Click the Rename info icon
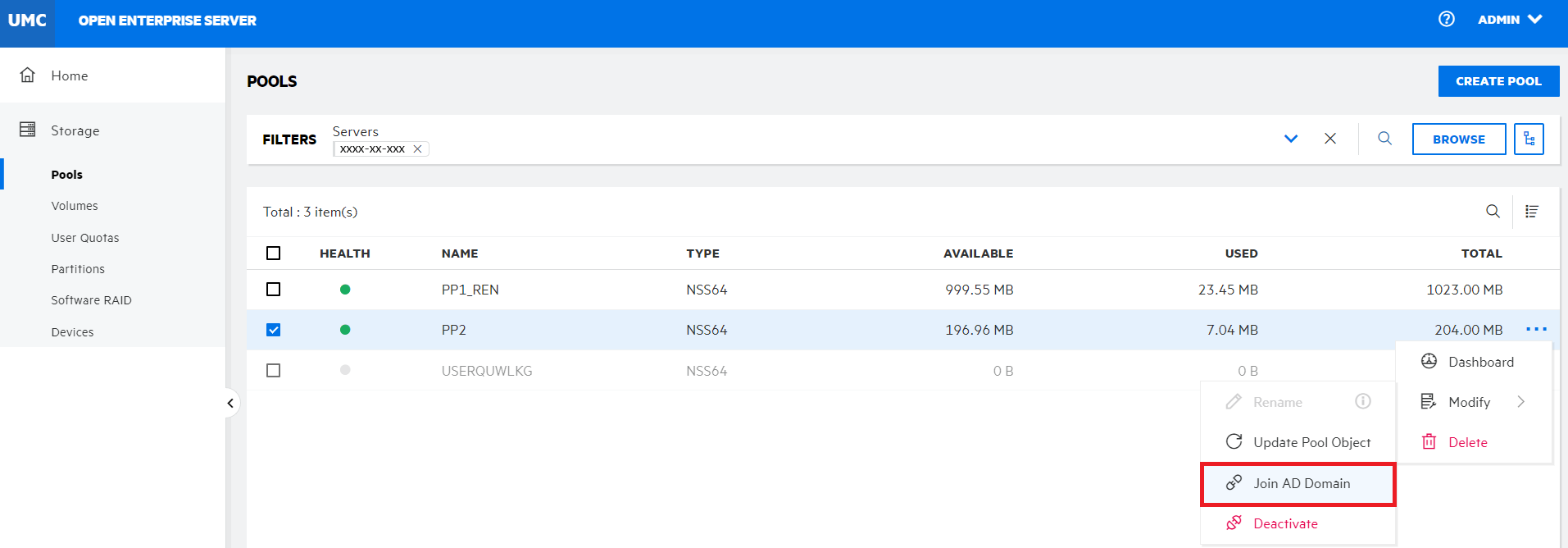1568x548 pixels. point(1362,401)
